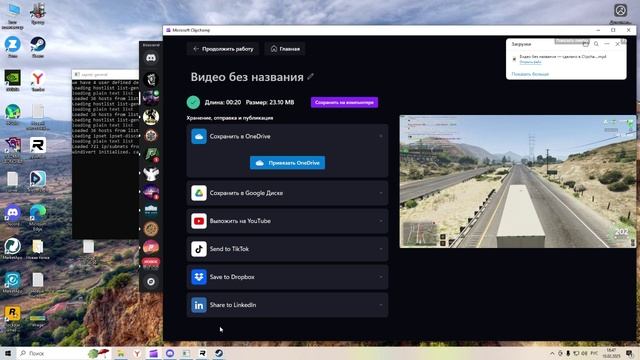
Task: Show hidden system tray icons arrow
Action: [552, 353]
